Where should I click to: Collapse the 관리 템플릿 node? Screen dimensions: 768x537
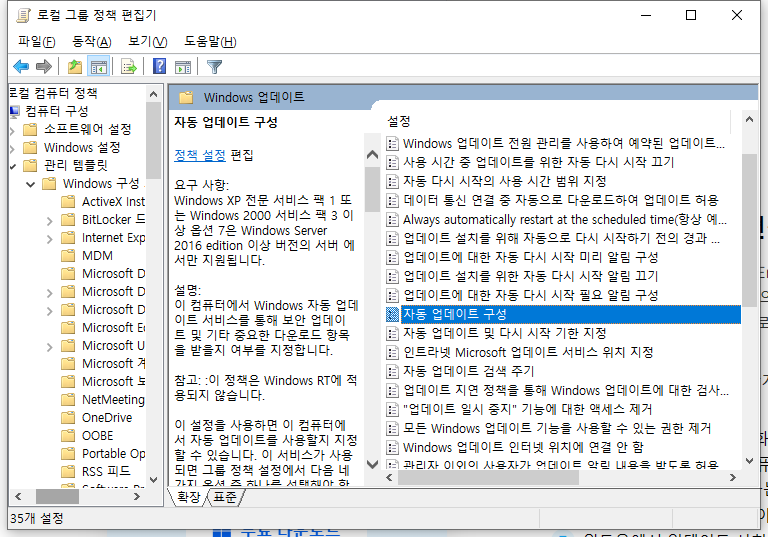point(13,167)
